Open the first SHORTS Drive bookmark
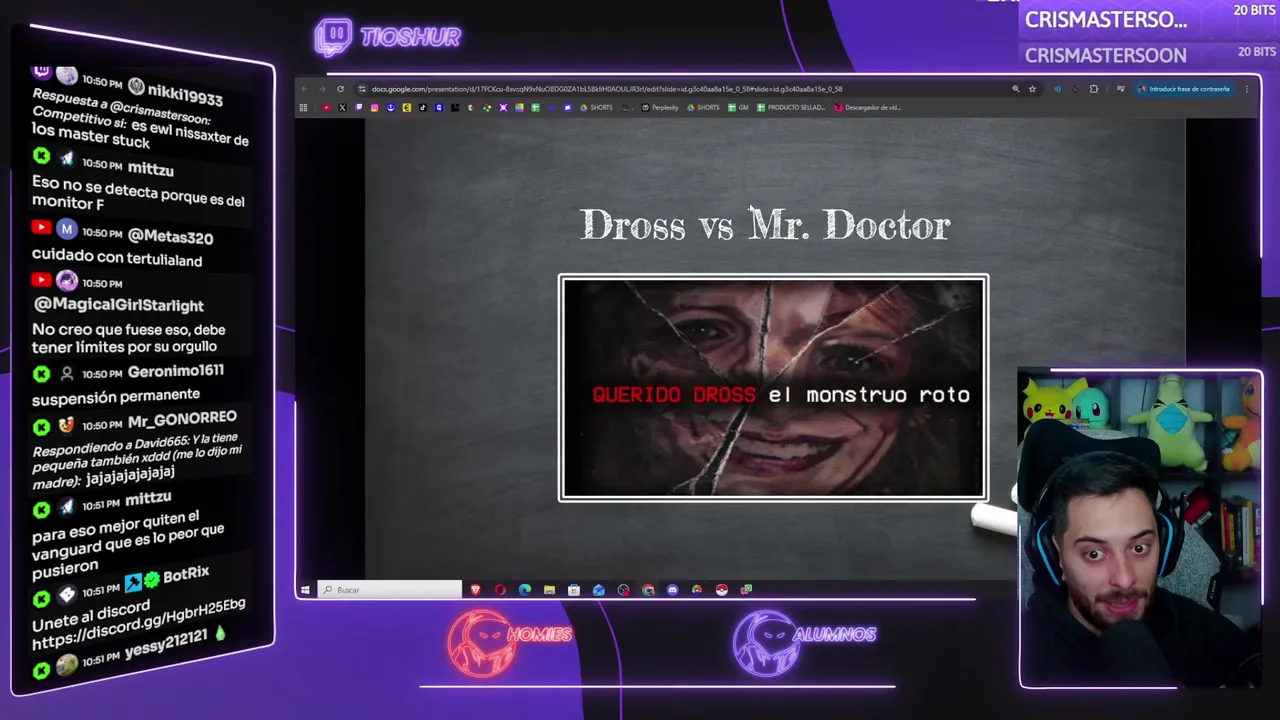This screenshot has width=1280, height=720. pyautogui.click(x=596, y=107)
